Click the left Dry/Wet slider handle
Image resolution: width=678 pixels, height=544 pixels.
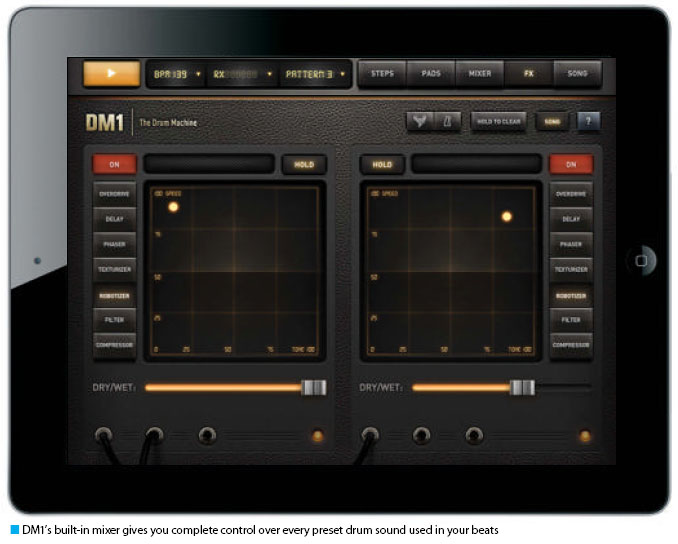(x=314, y=387)
